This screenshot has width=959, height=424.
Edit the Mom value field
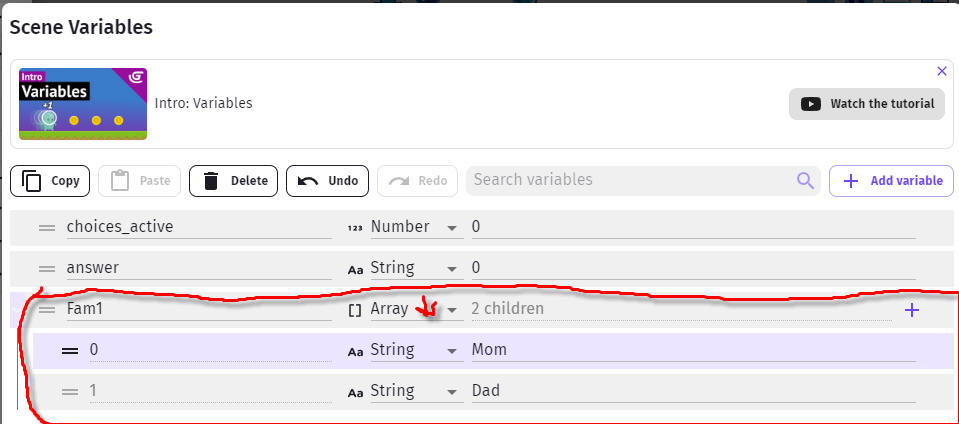pos(693,350)
